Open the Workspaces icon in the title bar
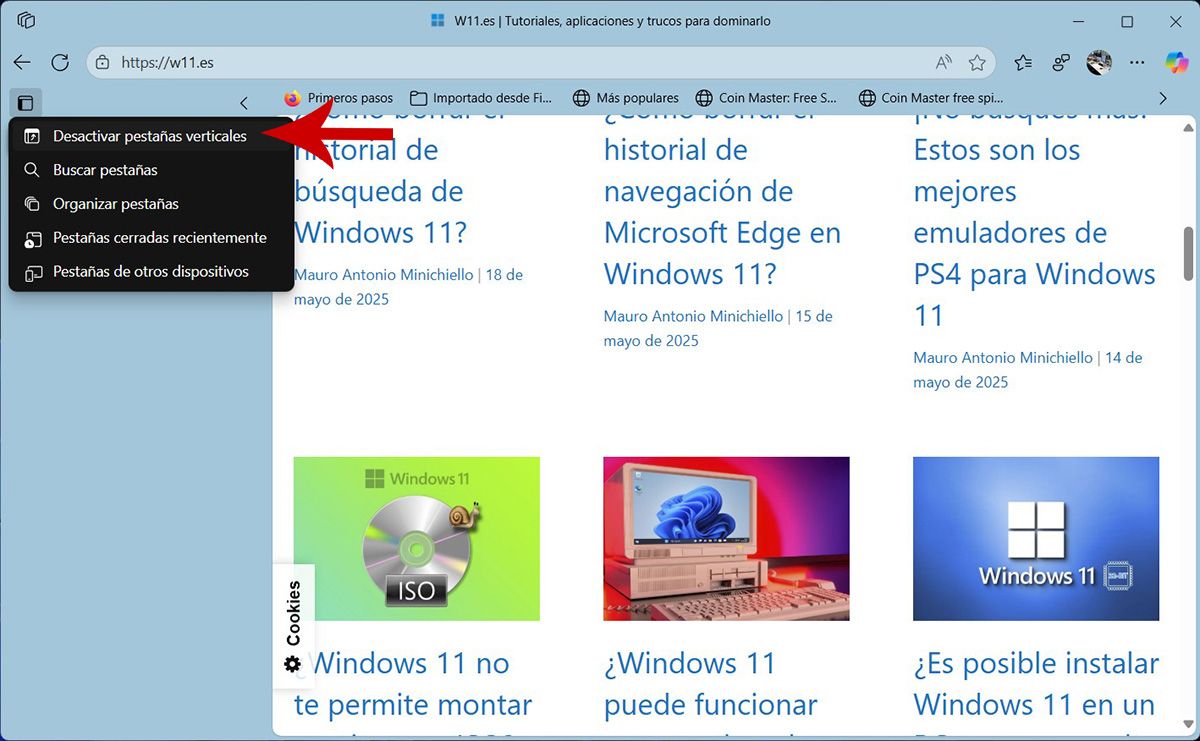 27,21
